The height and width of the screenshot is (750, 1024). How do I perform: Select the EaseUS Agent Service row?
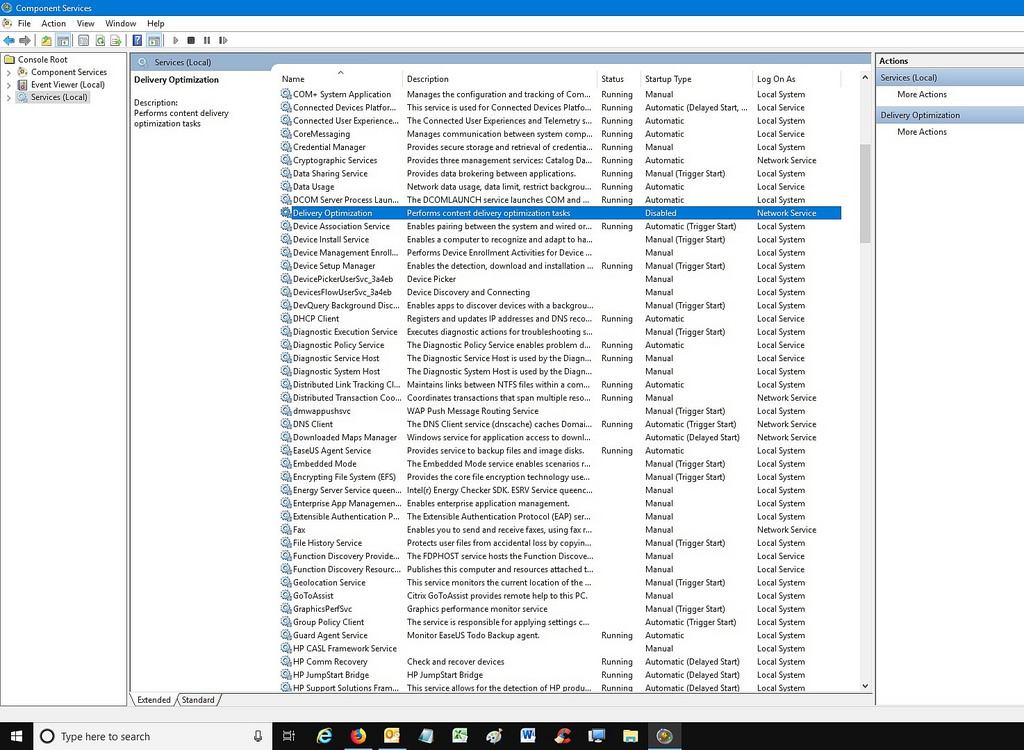pos(560,451)
